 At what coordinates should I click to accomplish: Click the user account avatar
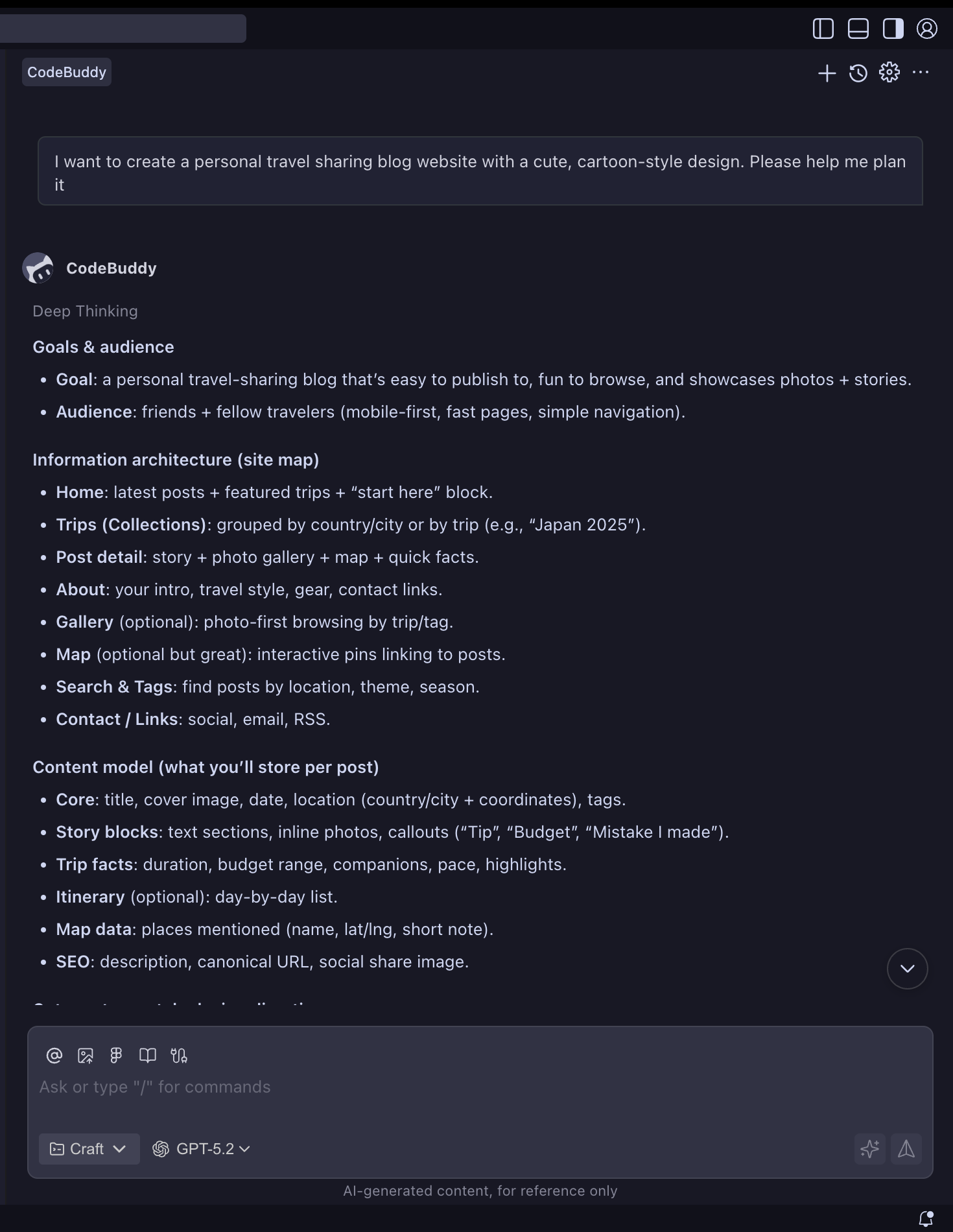pos(927,29)
